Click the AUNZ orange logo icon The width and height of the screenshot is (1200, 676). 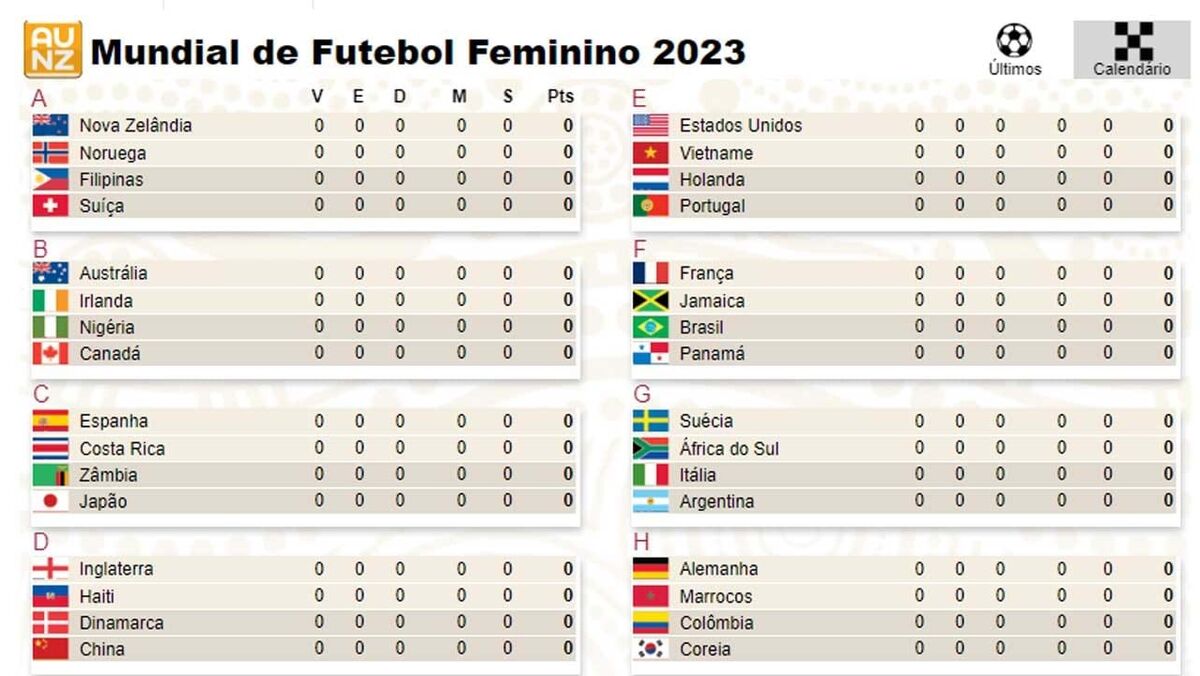tap(53, 49)
